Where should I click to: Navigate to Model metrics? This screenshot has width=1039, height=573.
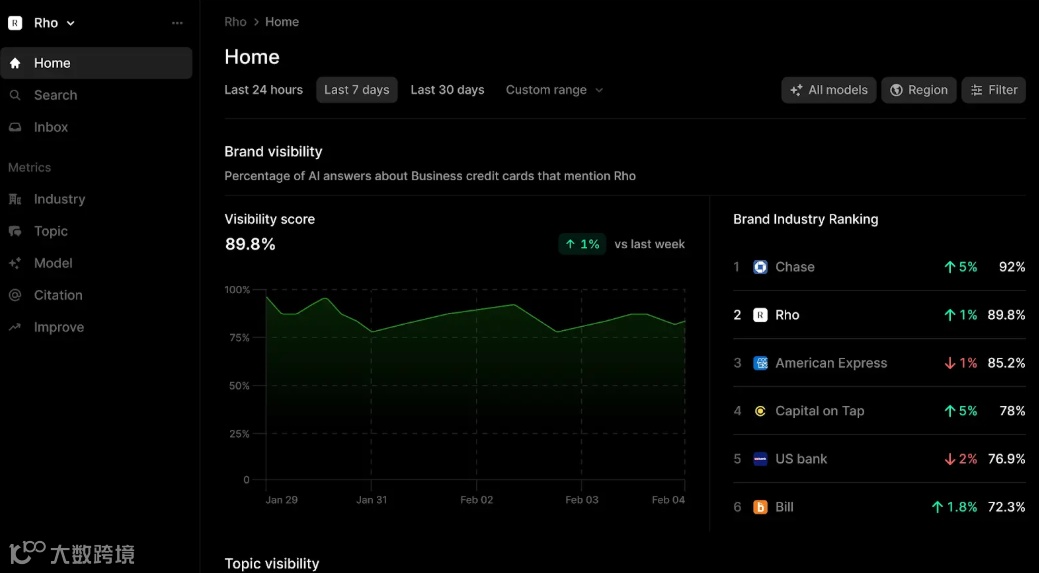point(96,263)
